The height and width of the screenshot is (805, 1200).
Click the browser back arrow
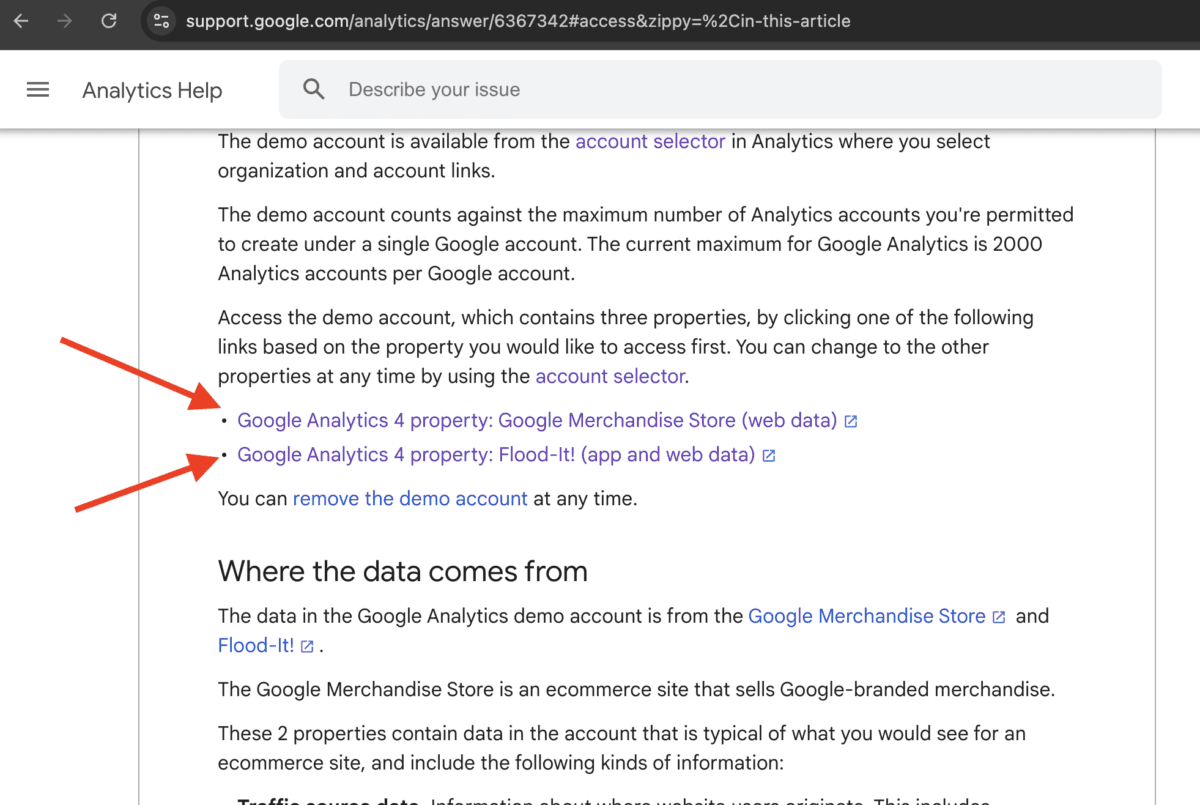click(21, 20)
